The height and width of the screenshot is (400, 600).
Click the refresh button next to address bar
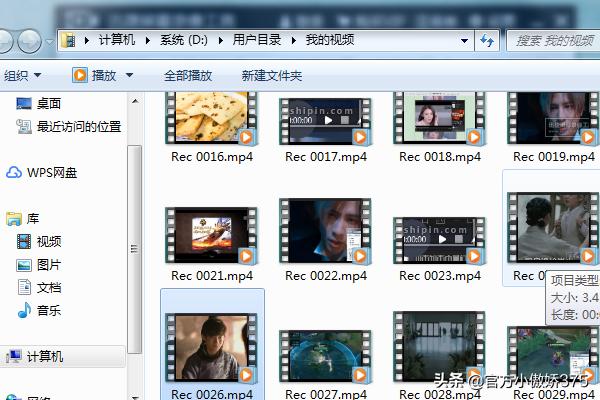487,41
